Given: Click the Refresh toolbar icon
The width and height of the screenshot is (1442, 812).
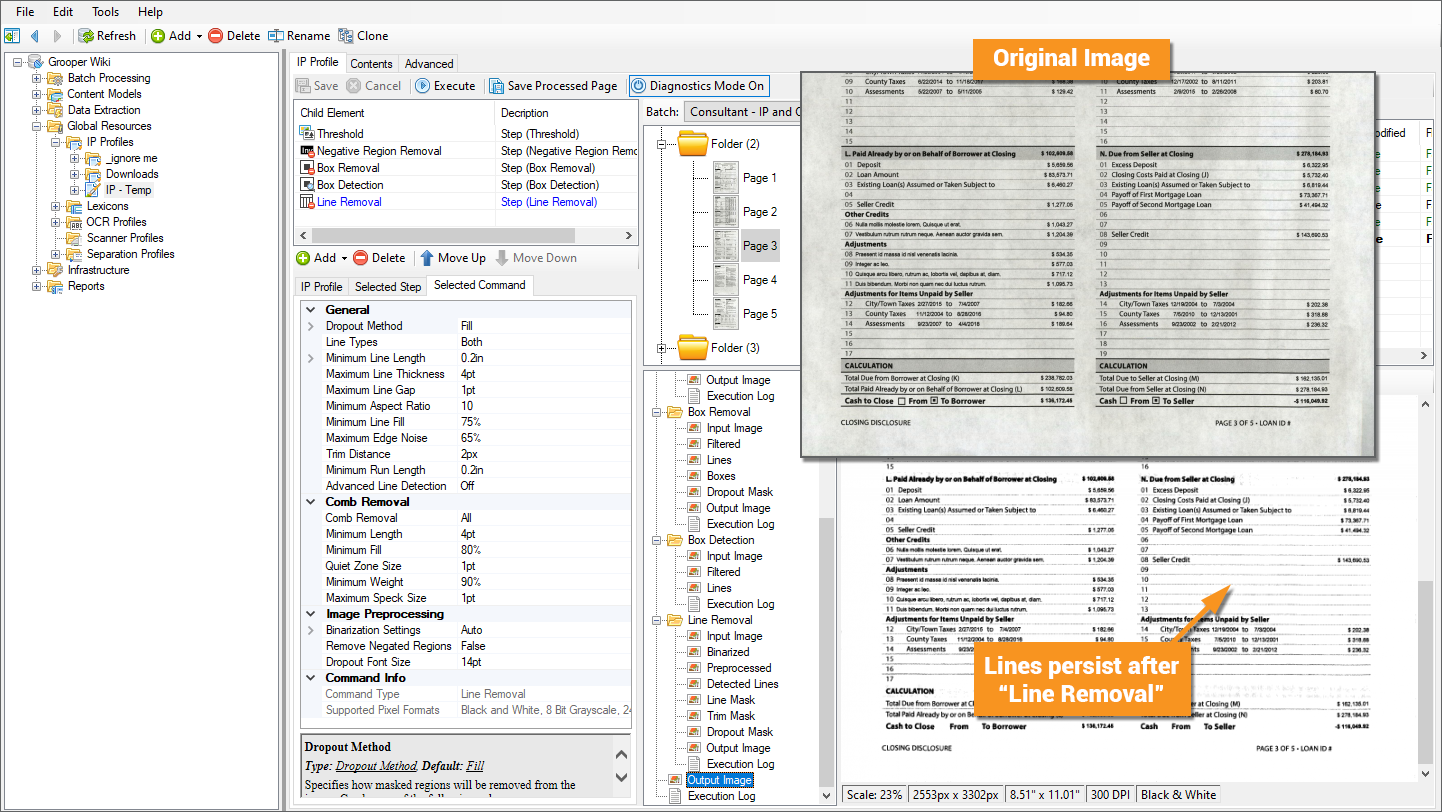Looking at the screenshot, I should click(86, 36).
